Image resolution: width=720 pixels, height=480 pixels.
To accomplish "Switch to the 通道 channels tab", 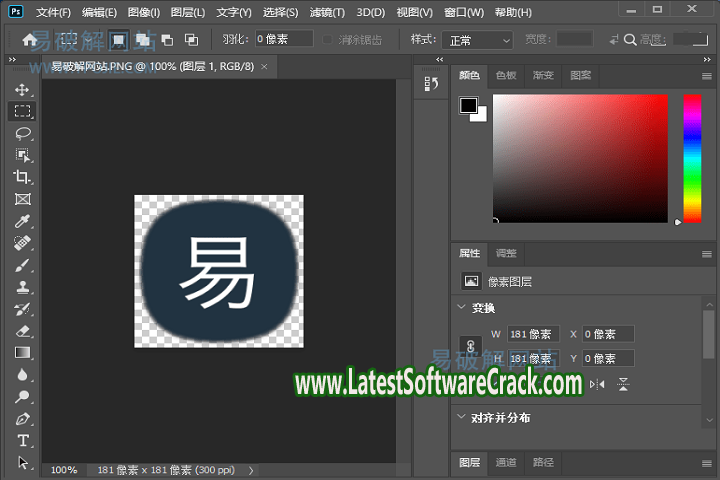I will (x=507, y=462).
